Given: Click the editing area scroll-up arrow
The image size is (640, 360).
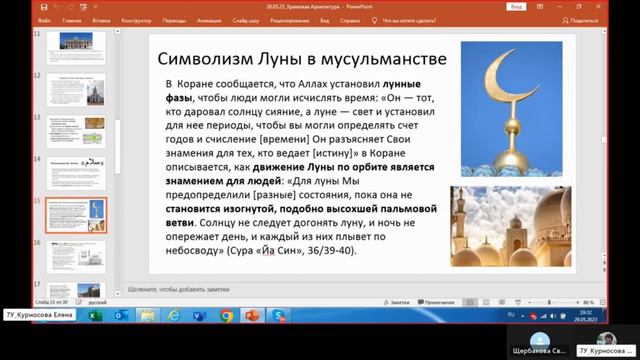Looking at the screenshot, I should click(604, 31).
